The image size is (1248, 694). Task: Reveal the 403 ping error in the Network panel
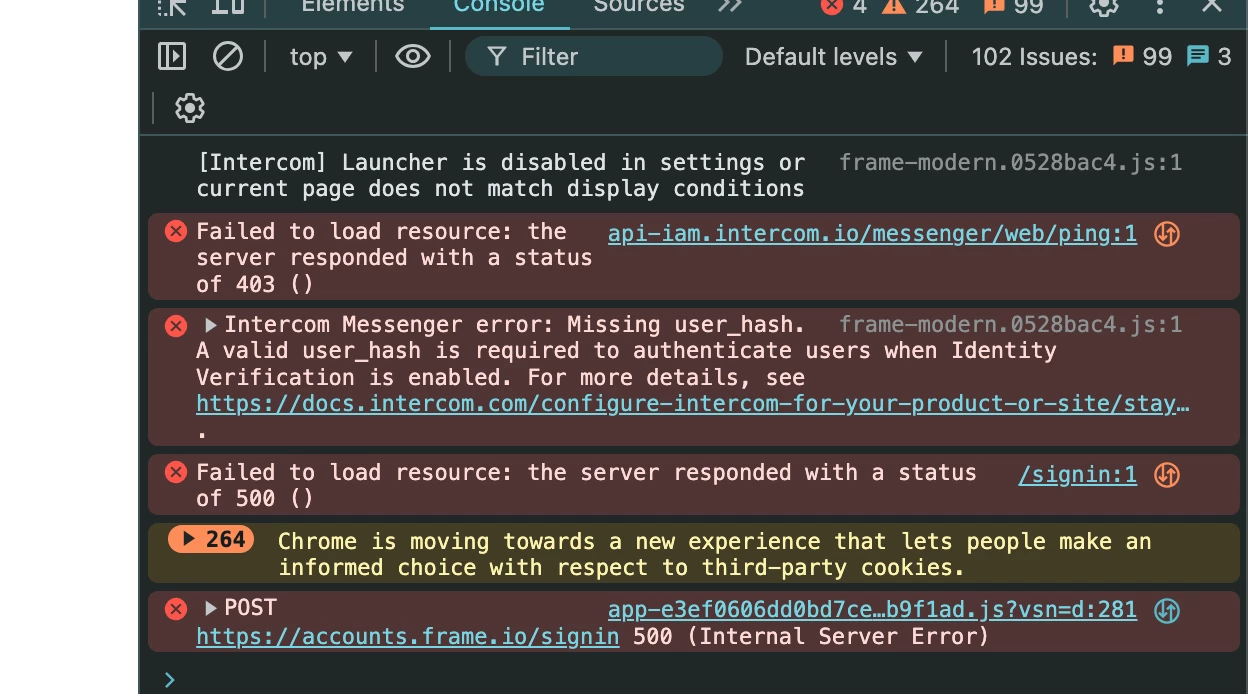click(1167, 234)
